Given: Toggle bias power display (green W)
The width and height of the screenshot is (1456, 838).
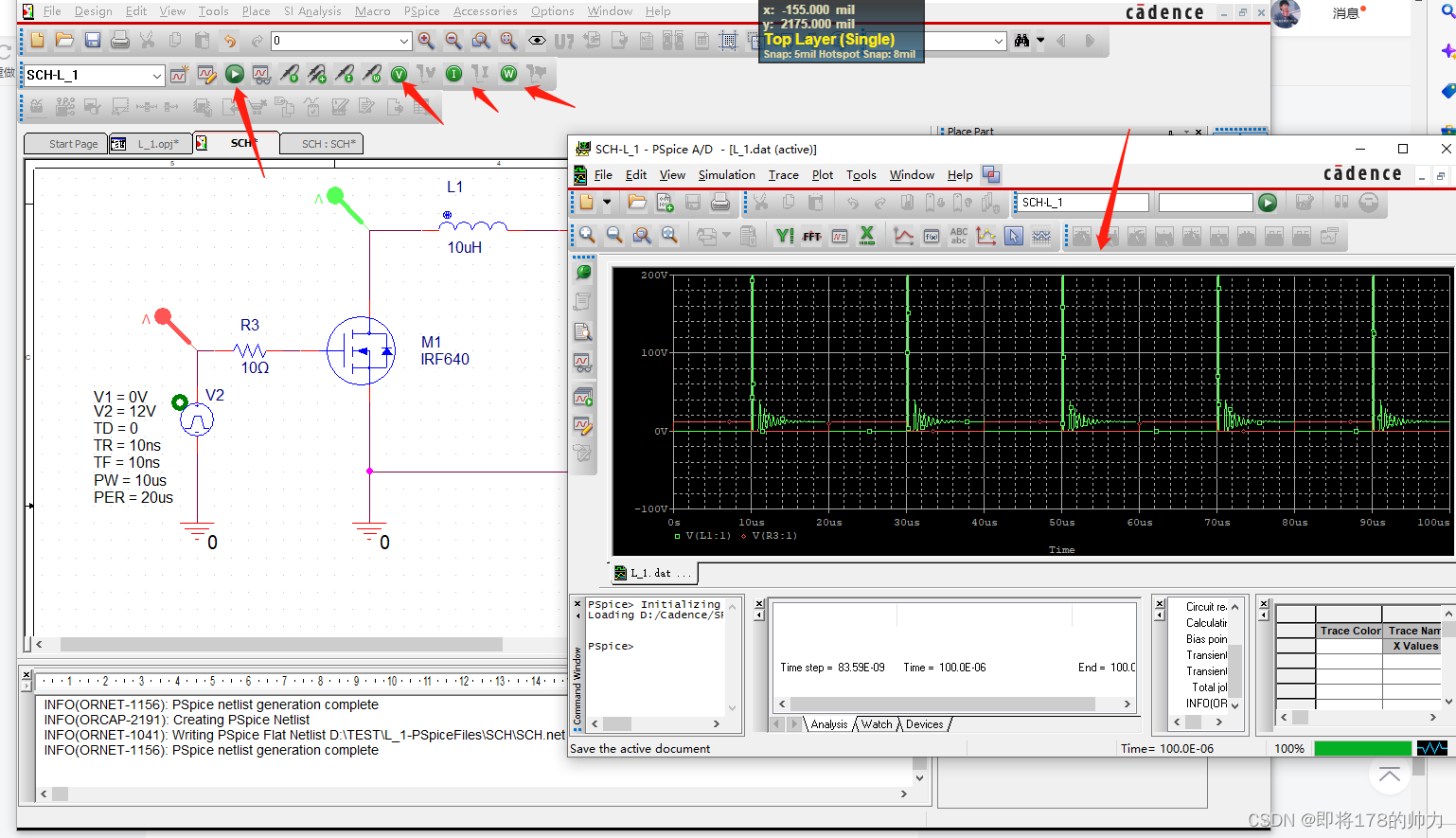Looking at the screenshot, I should click(509, 74).
